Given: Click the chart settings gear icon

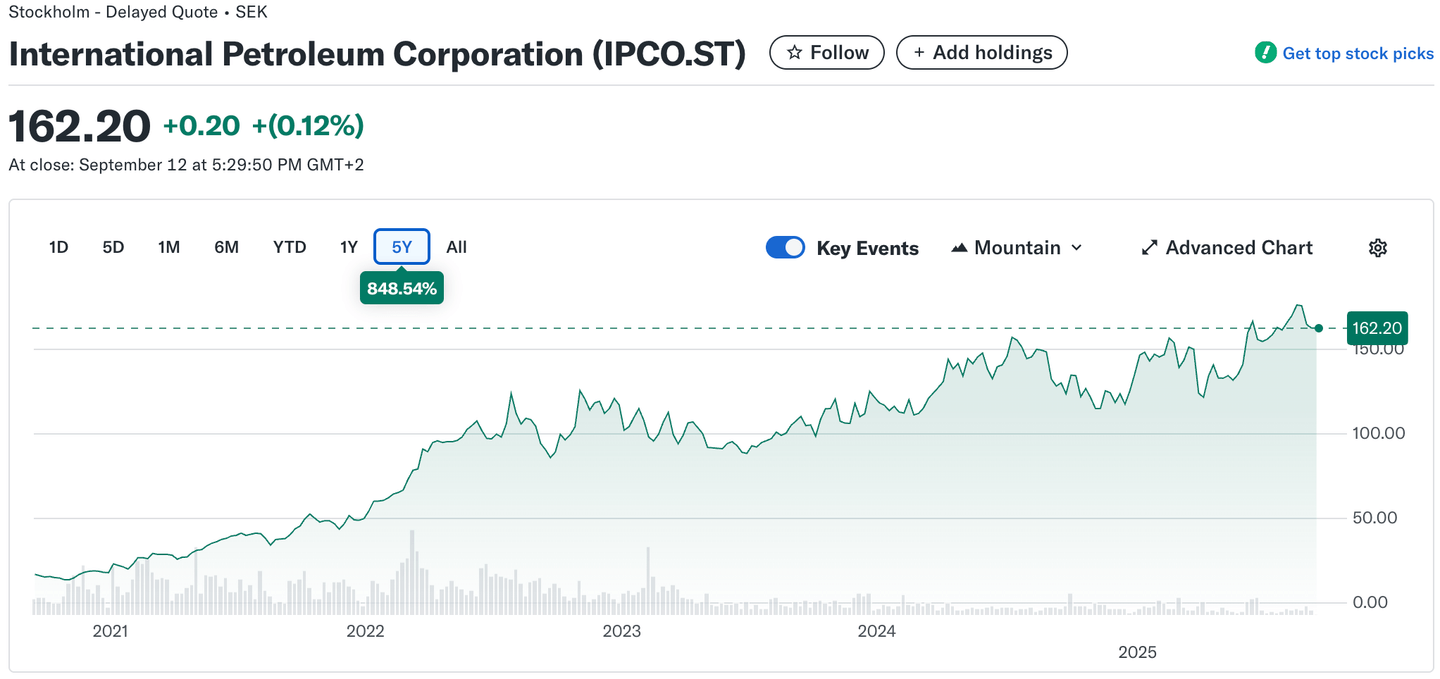Looking at the screenshot, I should point(1377,248).
